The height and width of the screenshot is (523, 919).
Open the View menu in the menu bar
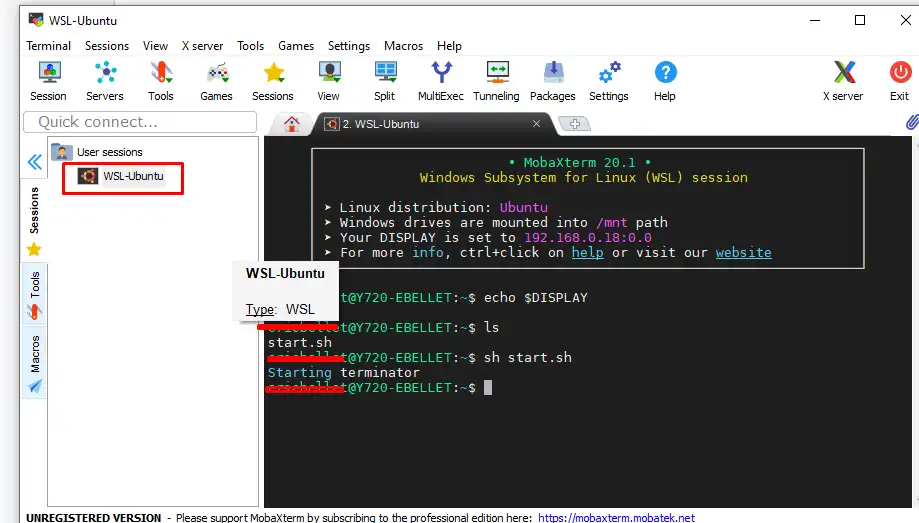(x=155, y=46)
